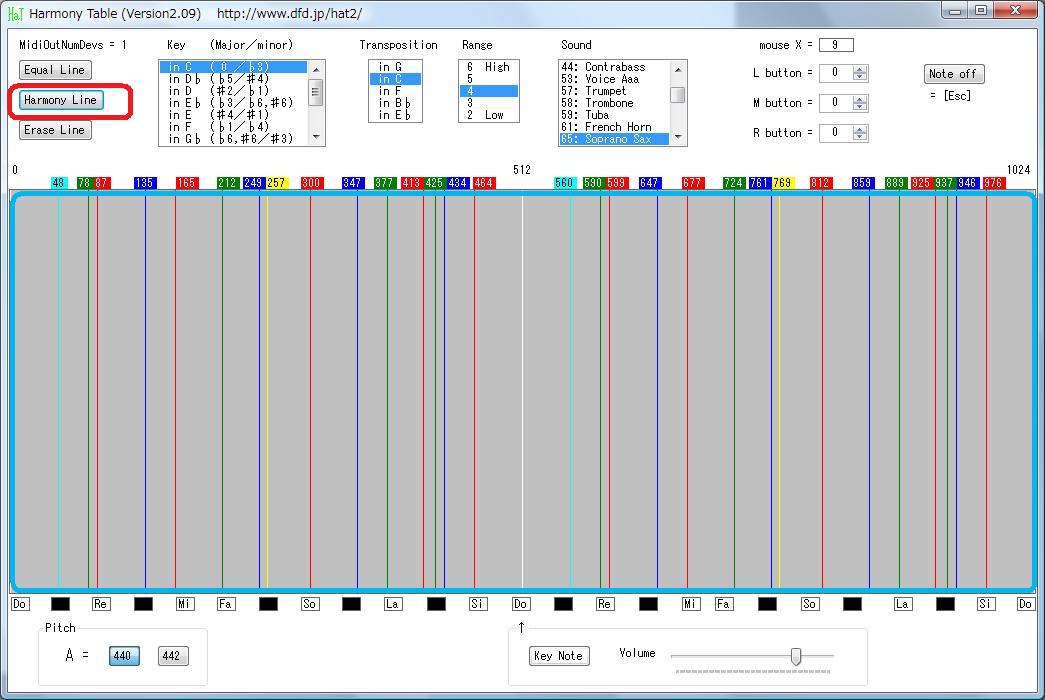Click up arrow of Sound list scrollbar
Viewport: 1045px width, 700px height.
[x=678, y=69]
